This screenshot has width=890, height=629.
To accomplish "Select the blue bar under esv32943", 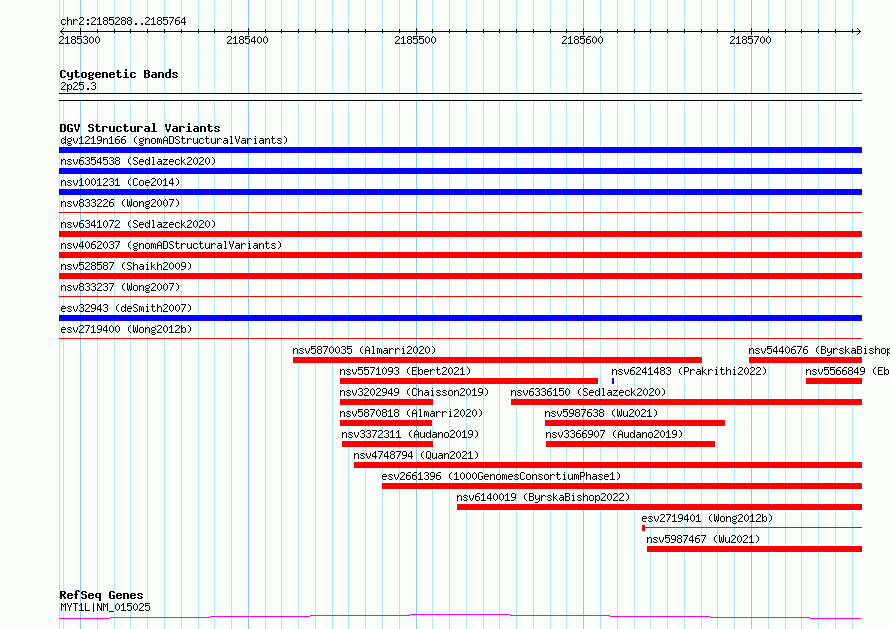I will click(x=460, y=318).
